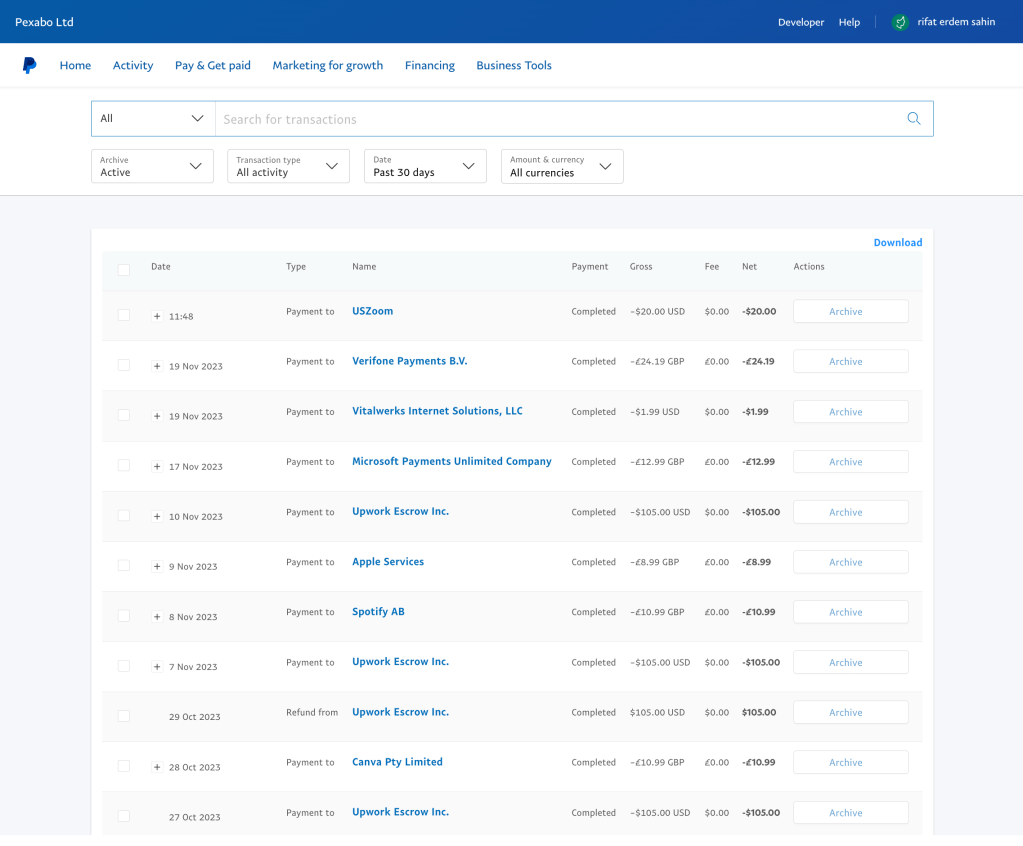Viewport: 1023px width, 846px height.
Task: Archive the Verifone Payments B.V. transaction
Action: click(x=851, y=361)
